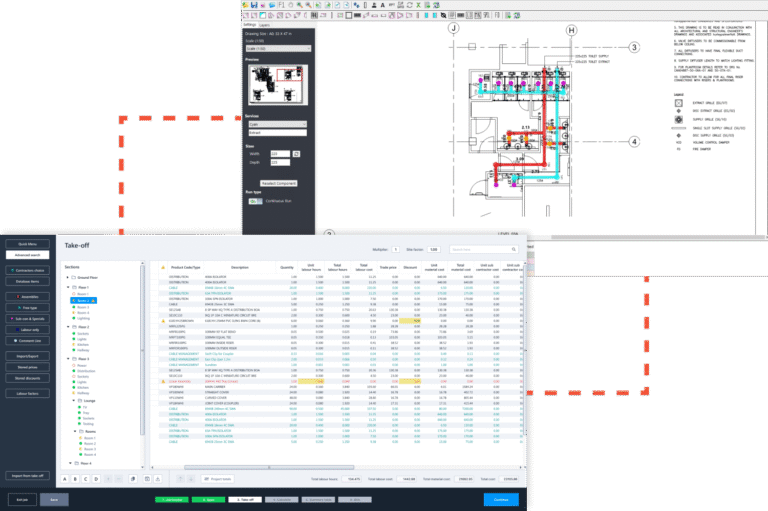Click the move-up arrow beside Project totals

tap(180, 479)
